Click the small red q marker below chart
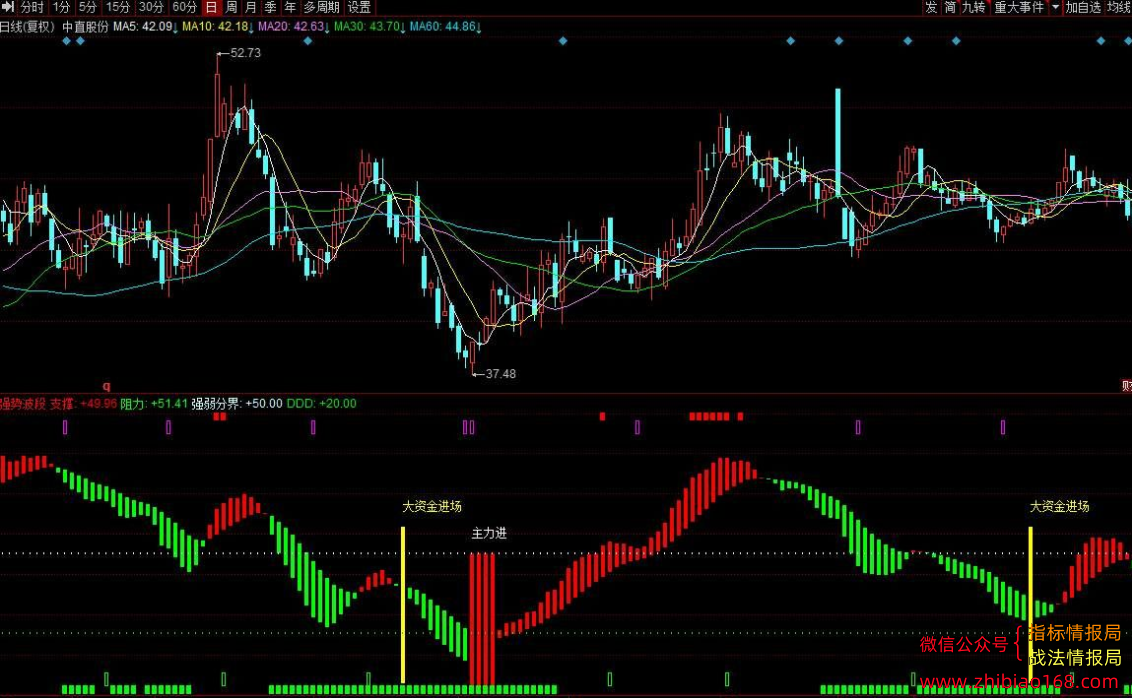1132x698 pixels. click(x=107, y=386)
